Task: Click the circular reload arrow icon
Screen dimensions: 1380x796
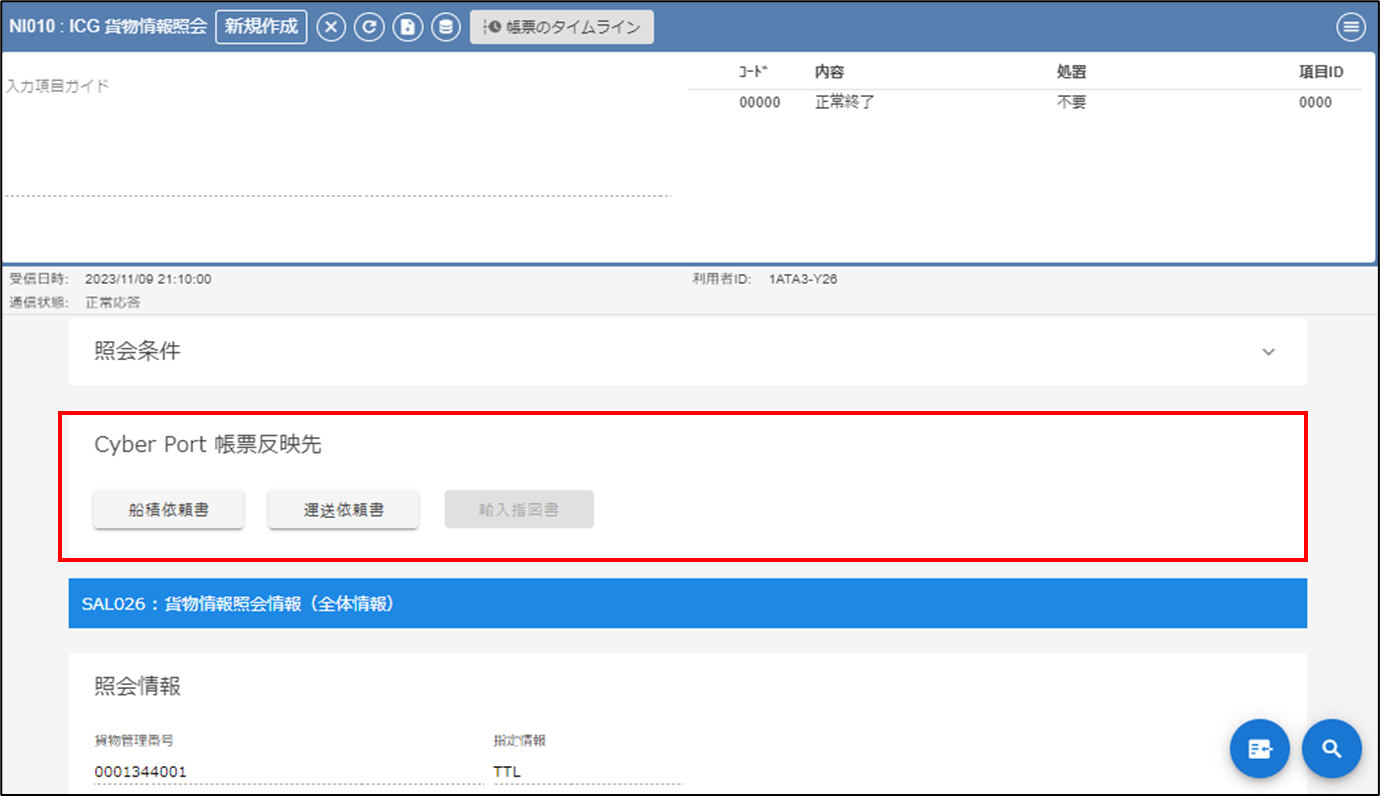Action: tap(370, 27)
